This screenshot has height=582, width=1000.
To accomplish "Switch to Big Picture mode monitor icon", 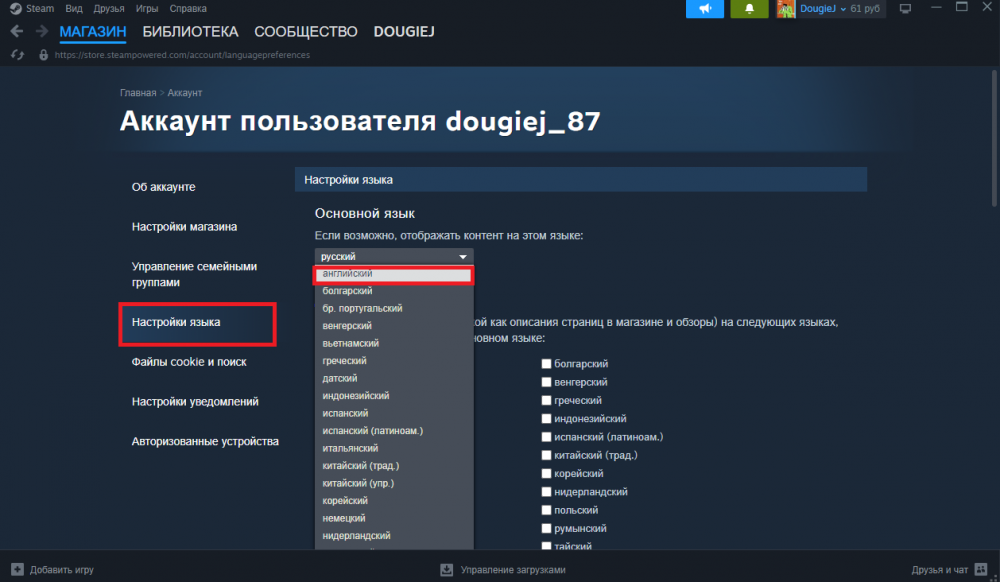I will (x=905, y=9).
